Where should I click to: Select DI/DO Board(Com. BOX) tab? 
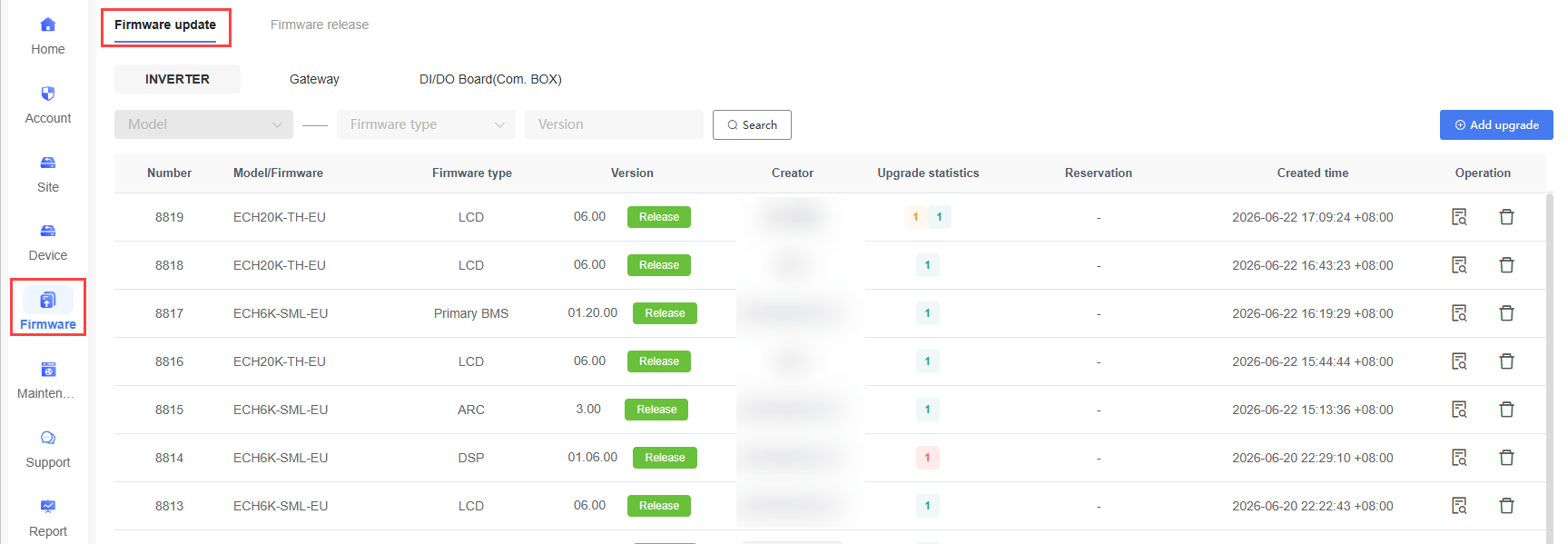pos(490,79)
